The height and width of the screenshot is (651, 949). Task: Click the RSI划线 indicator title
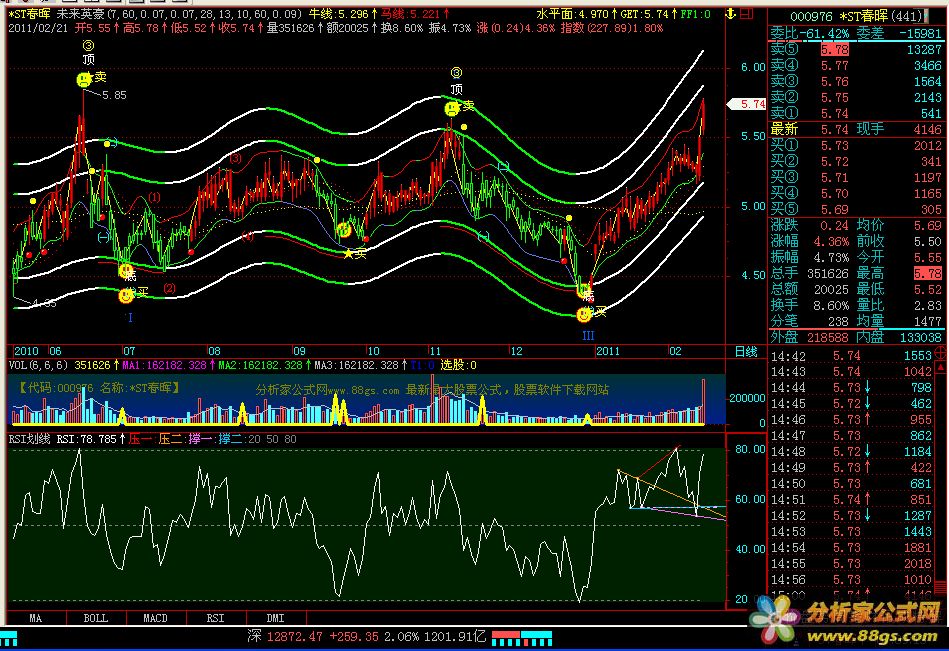30,439
